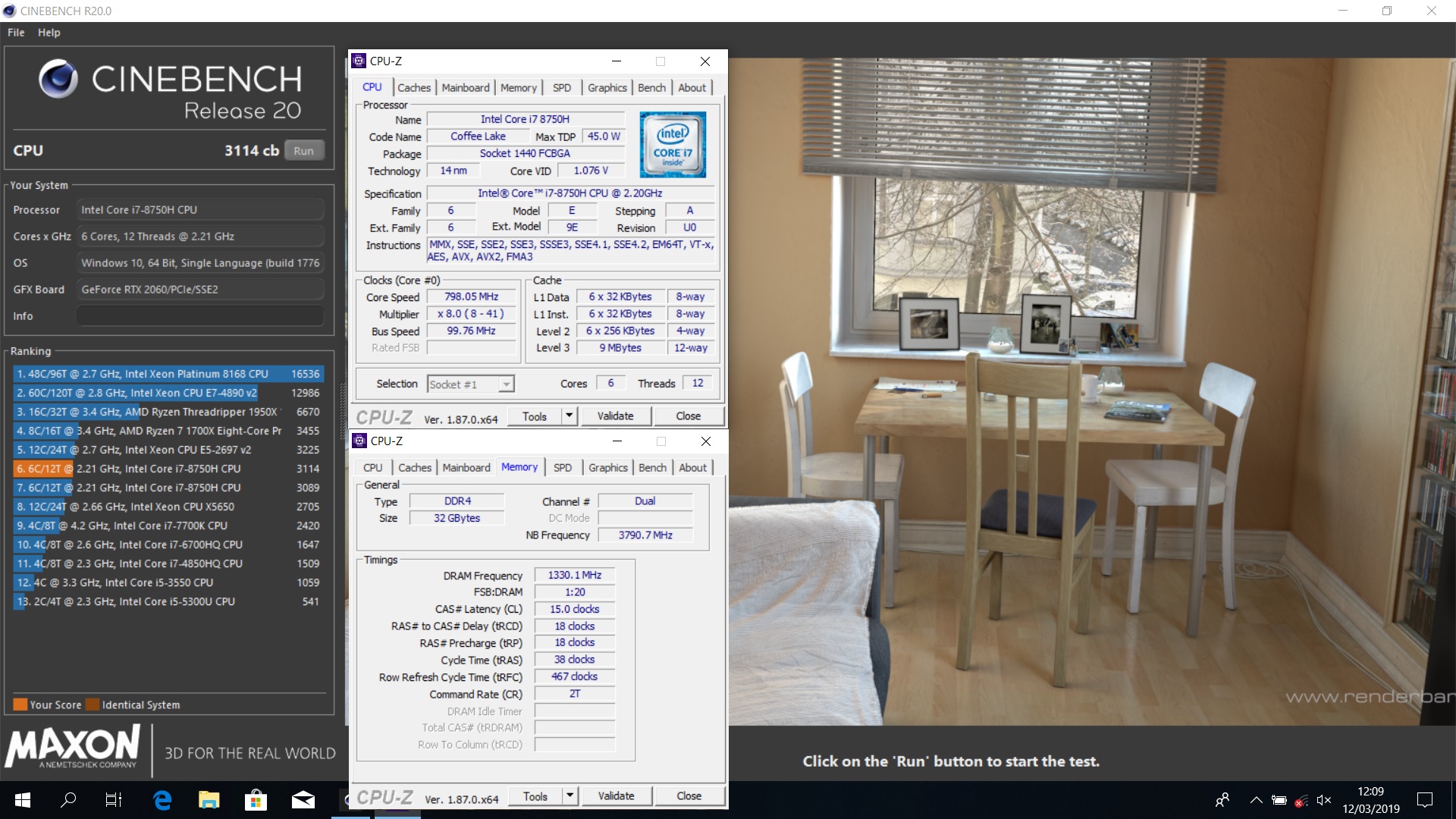1456x819 pixels.
Task: Click the taskbar clock showing 12:09
Action: pyautogui.click(x=1371, y=800)
